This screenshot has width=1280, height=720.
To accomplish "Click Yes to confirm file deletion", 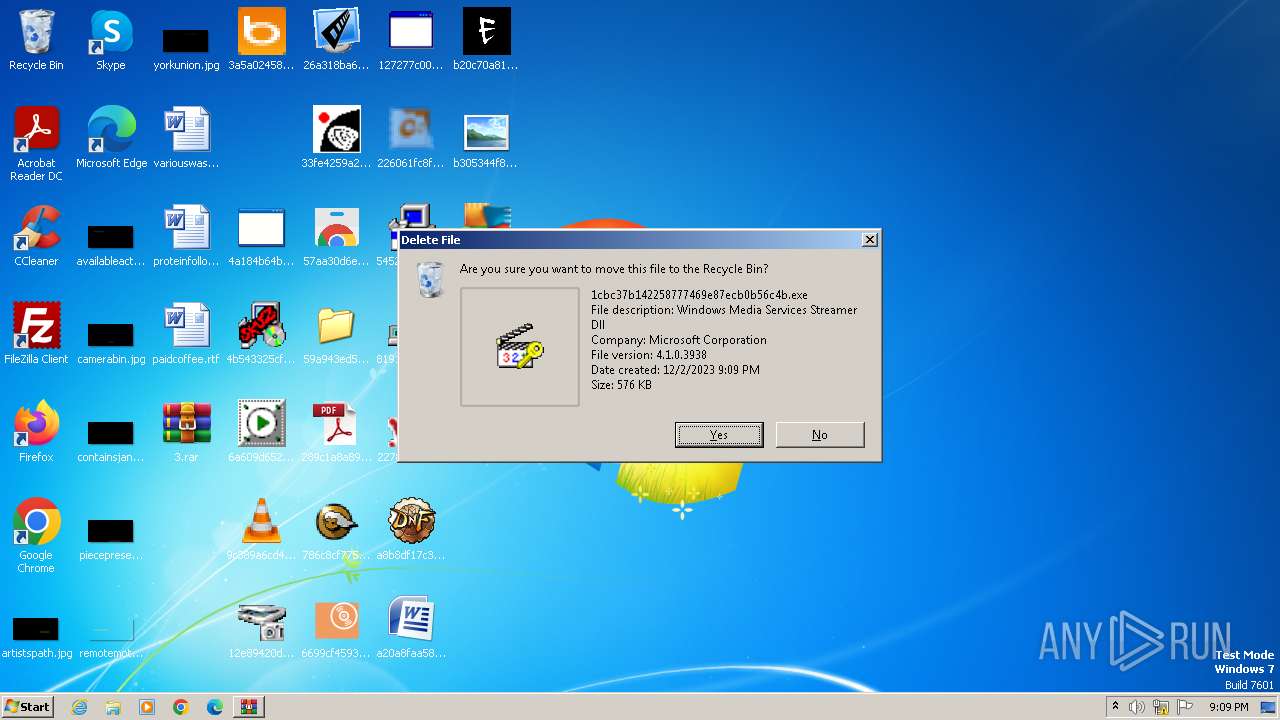I will (719, 435).
